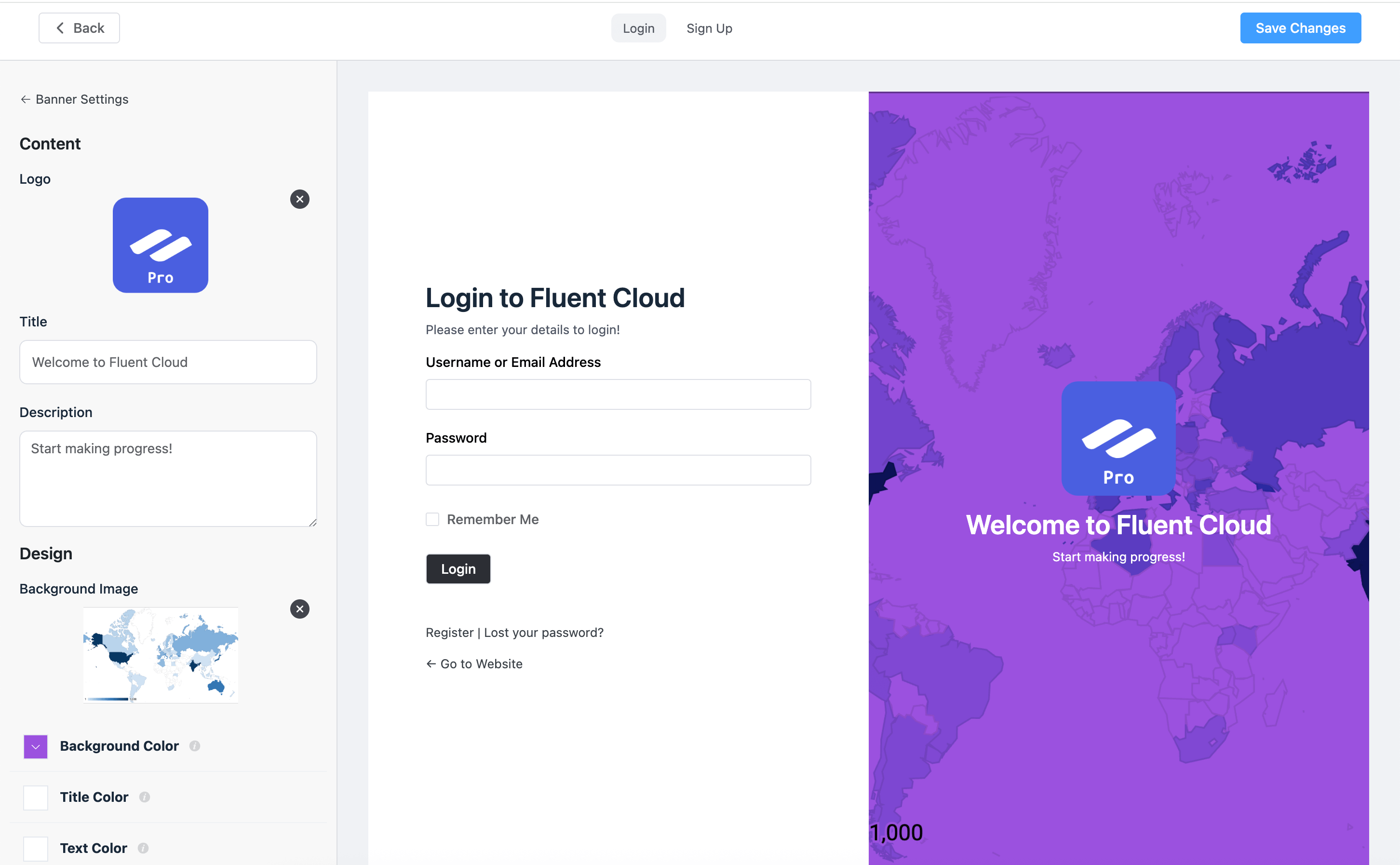This screenshot has width=1400, height=865.
Task: Click the Pro logo on purple banner
Action: click(1118, 438)
